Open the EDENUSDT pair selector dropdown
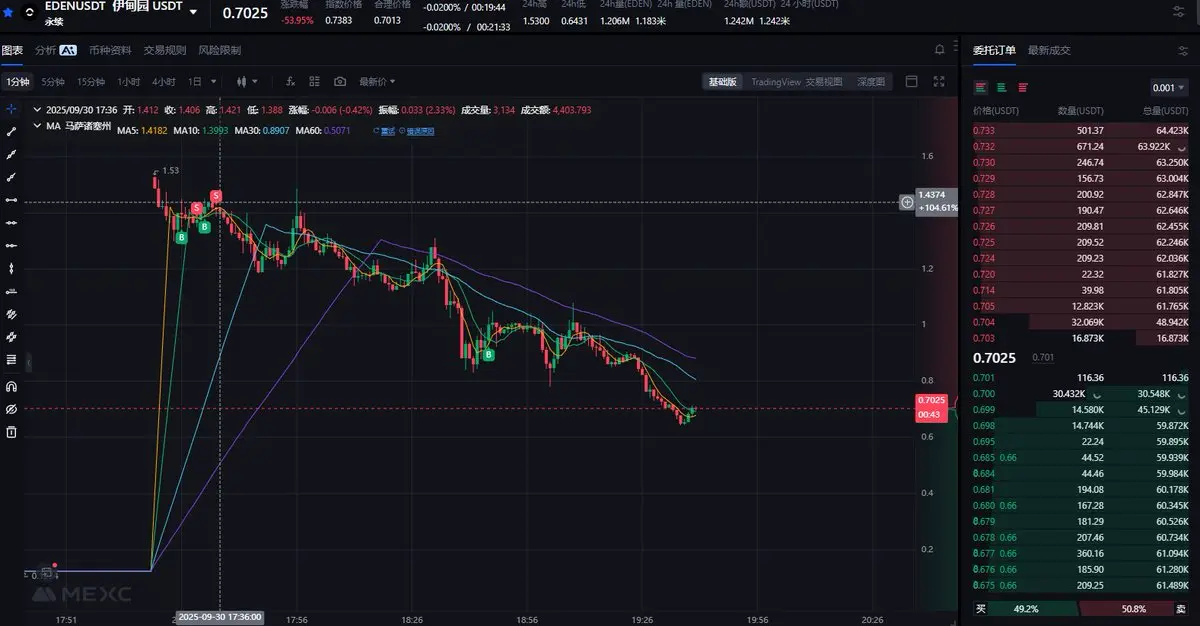This screenshot has width=1200, height=626. coord(193,14)
